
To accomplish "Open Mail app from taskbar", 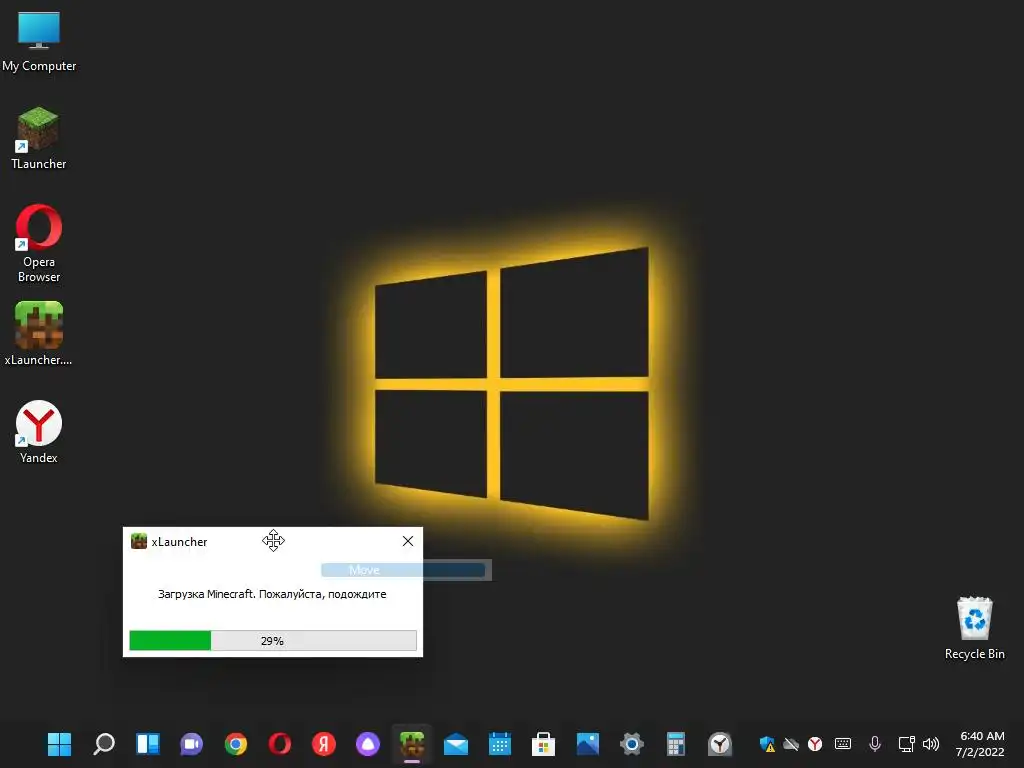I will (456, 744).
